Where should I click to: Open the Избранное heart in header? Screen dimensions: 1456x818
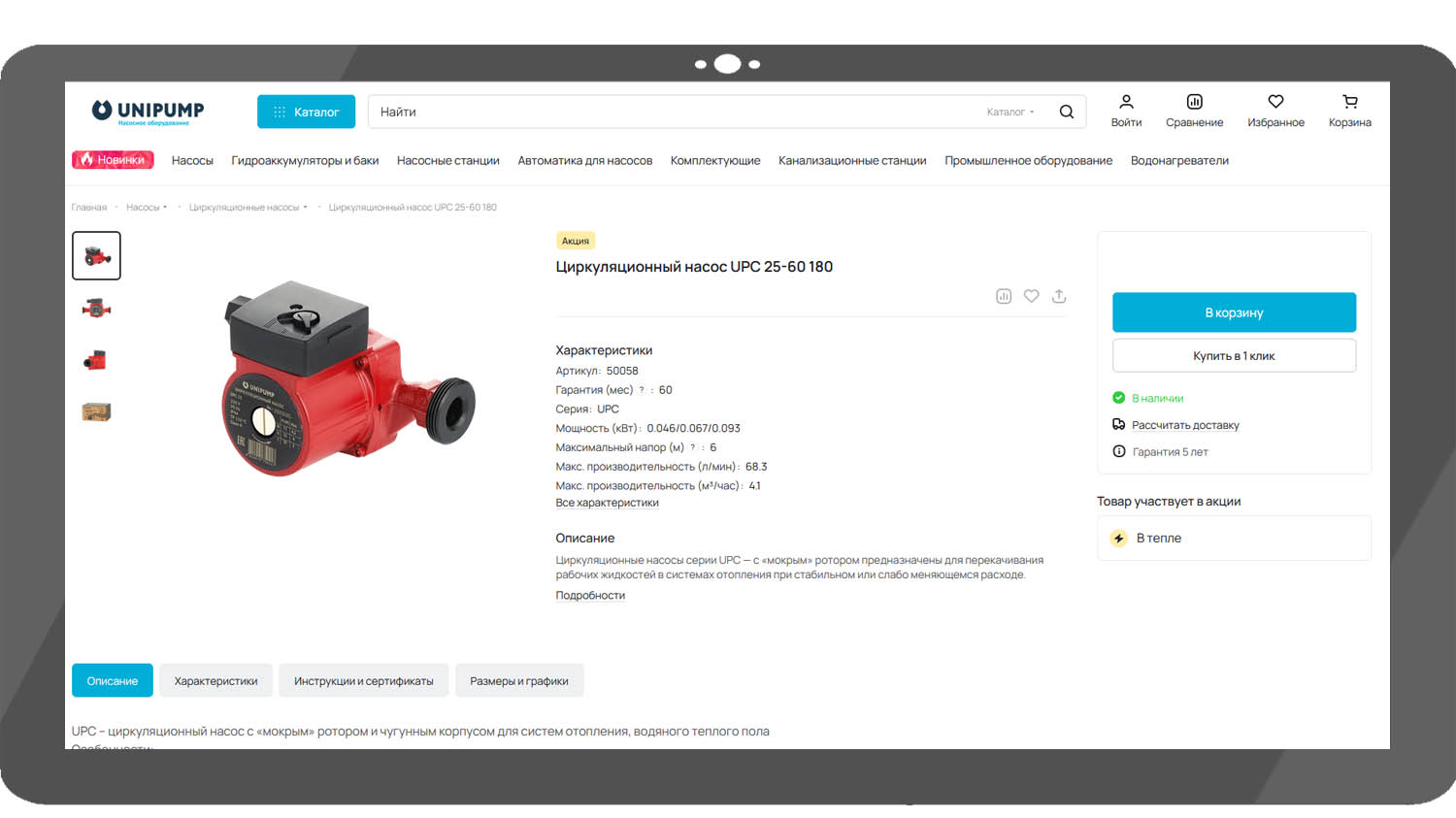[x=1275, y=111]
